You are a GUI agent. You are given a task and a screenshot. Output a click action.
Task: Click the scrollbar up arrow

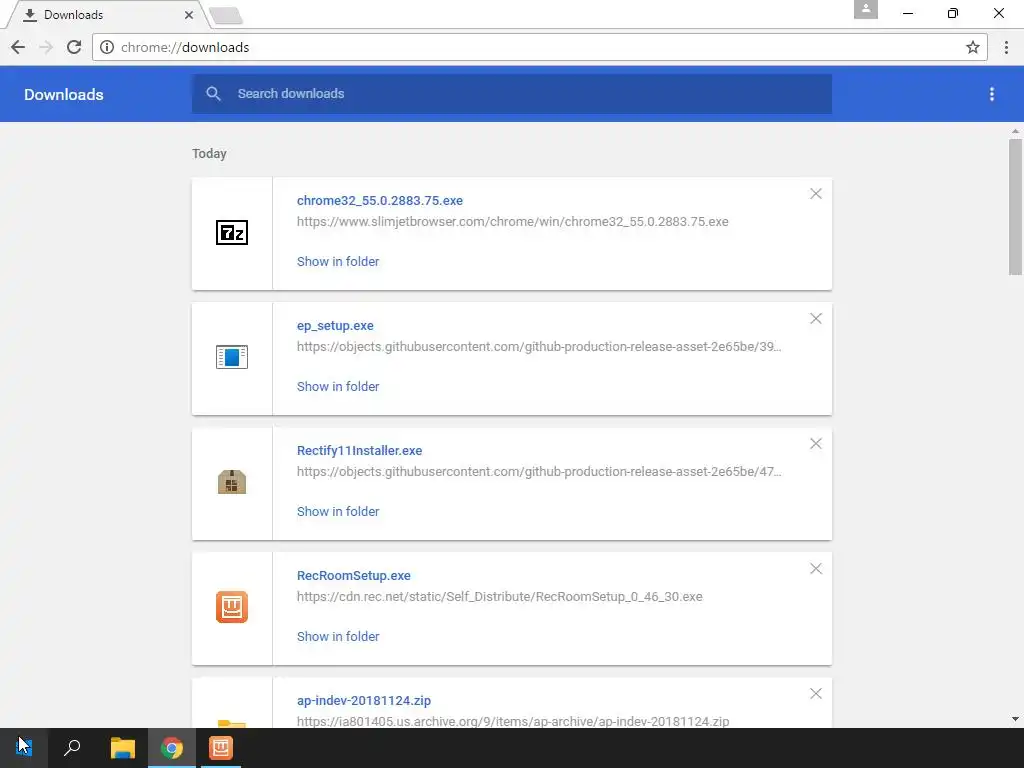(x=1015, y=131)
